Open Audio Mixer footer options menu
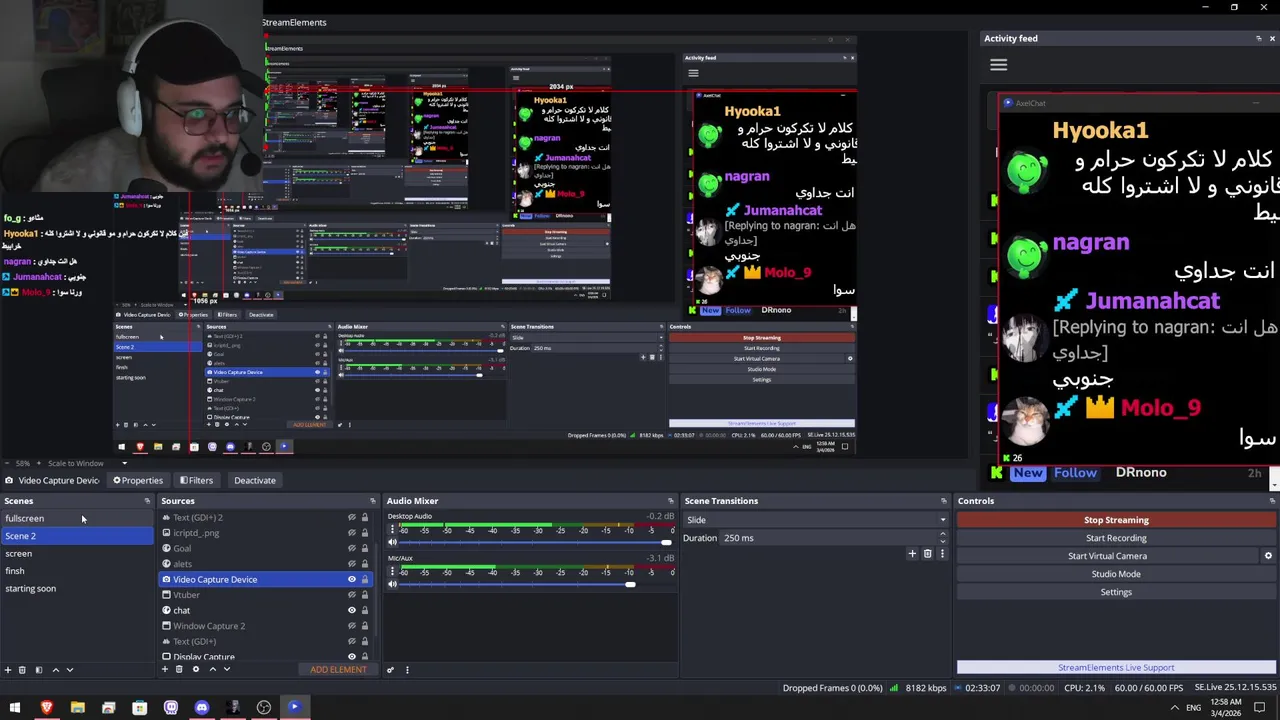1280x720 pixels. 407,670
